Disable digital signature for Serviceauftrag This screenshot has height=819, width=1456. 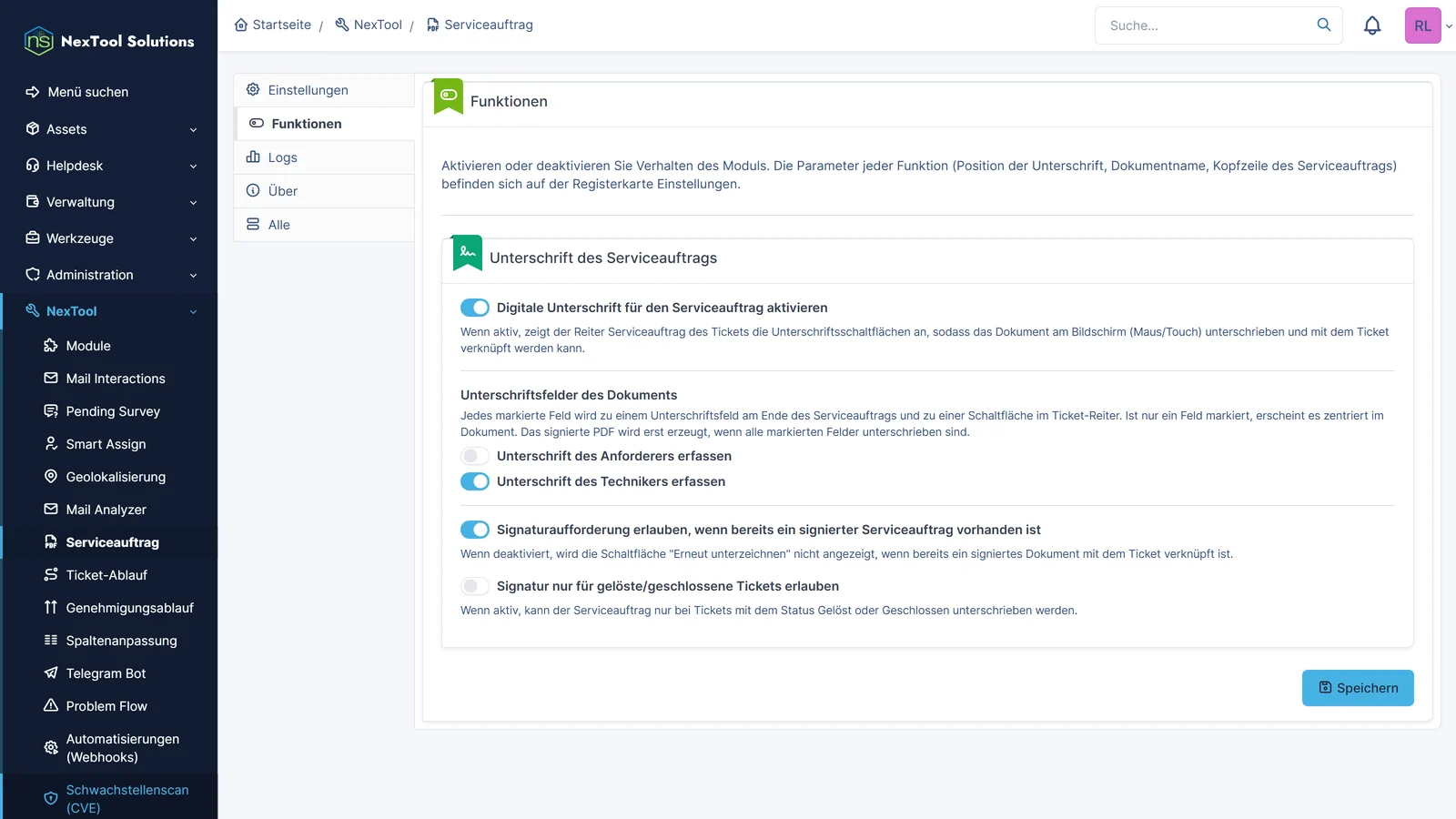475,308
